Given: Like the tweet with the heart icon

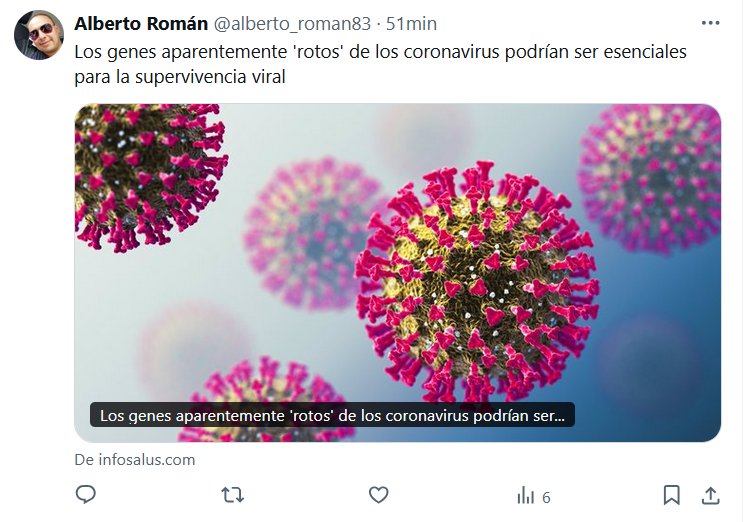Looking at the screenshot, I should coord(378,495).
